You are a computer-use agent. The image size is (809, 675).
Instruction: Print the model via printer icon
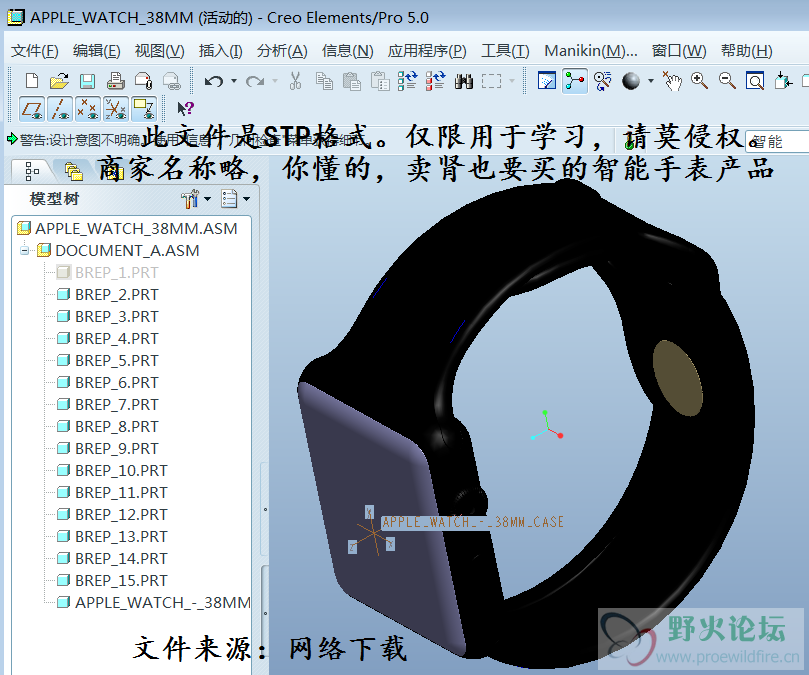[x=115, y=81]
